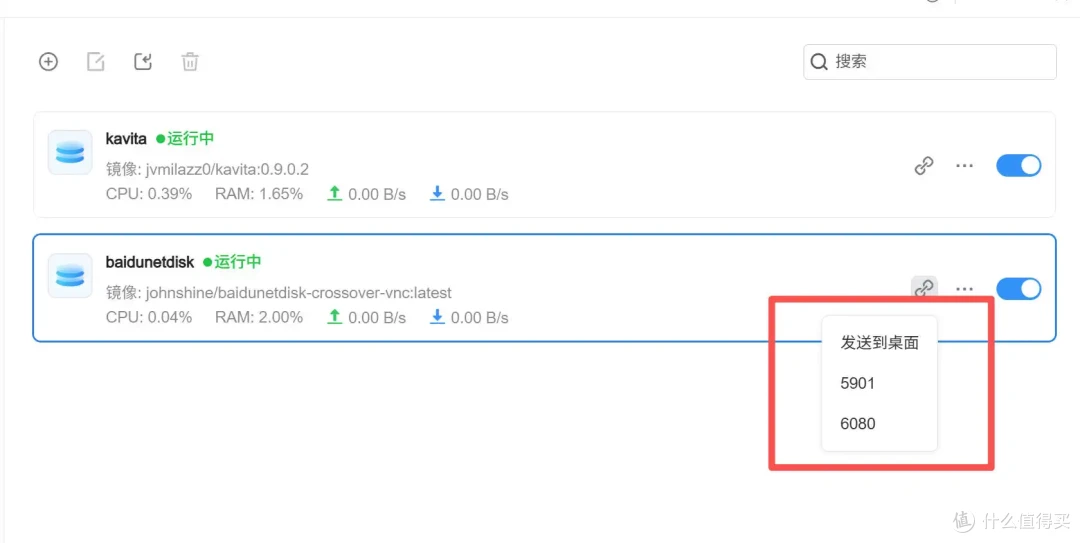Click the CPU: 0.04% value
The image size is (1080, 543).
149,318
